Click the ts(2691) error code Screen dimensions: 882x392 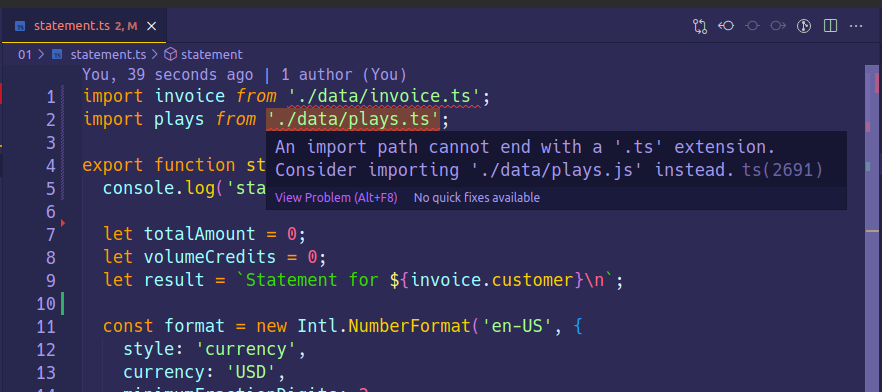pyautogui.click(x=782, y=170)
